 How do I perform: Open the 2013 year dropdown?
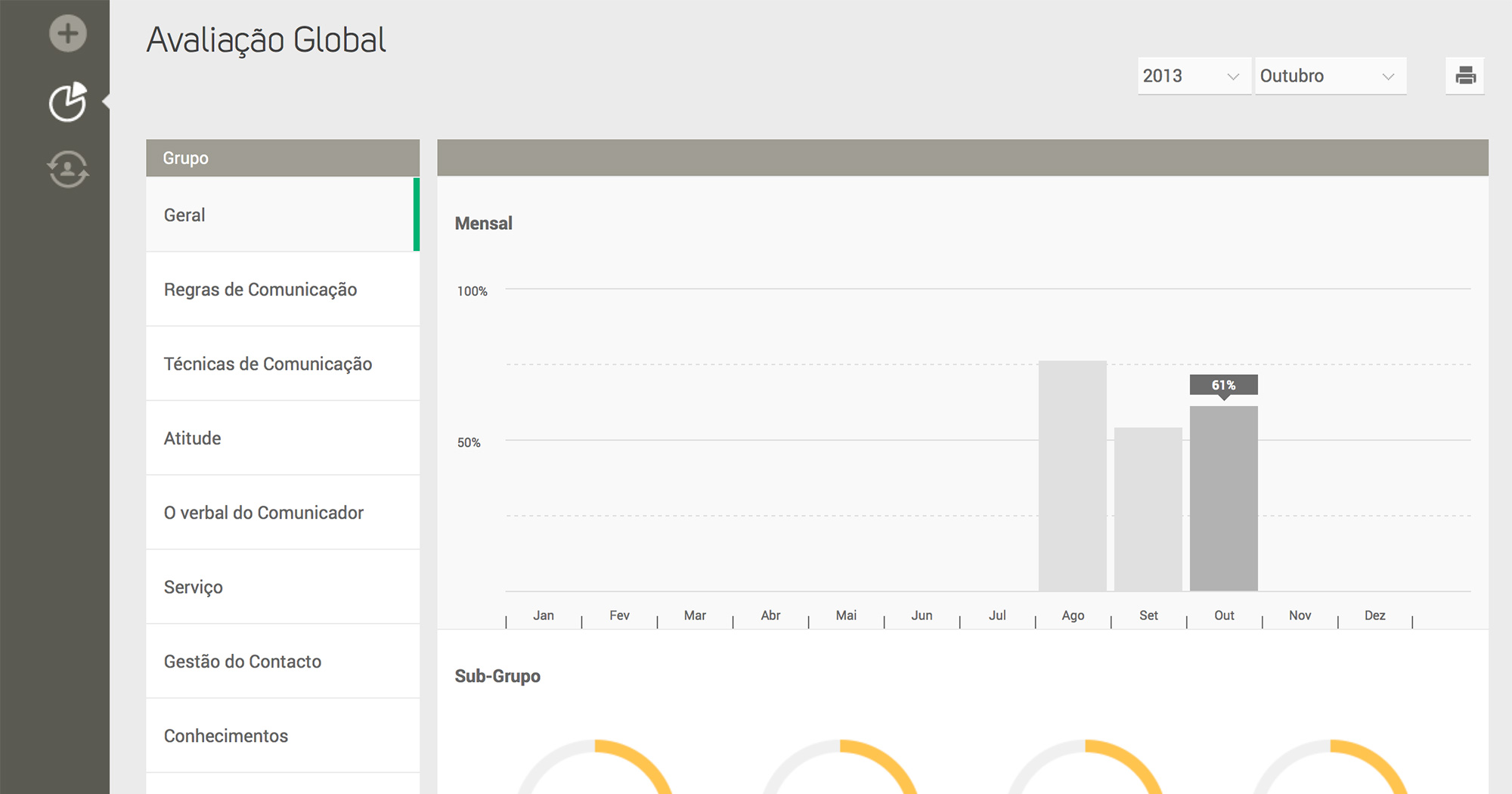point(1194,76)
